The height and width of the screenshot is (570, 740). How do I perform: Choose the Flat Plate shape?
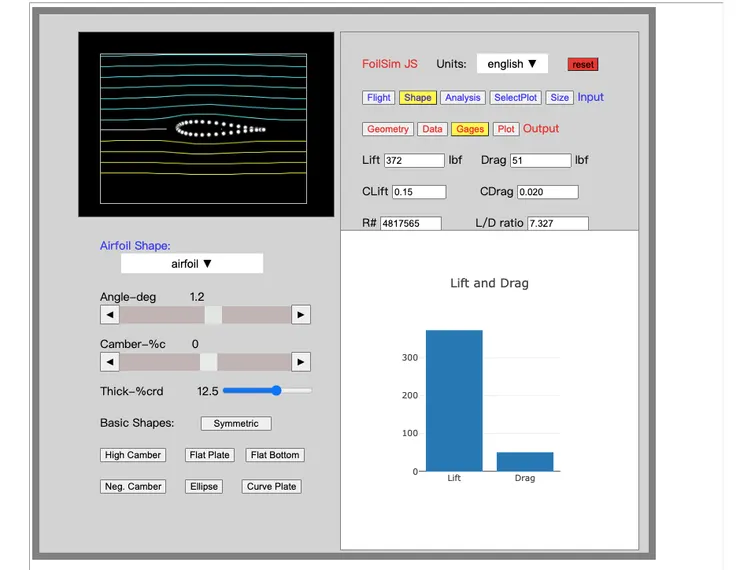pos(210,455)
